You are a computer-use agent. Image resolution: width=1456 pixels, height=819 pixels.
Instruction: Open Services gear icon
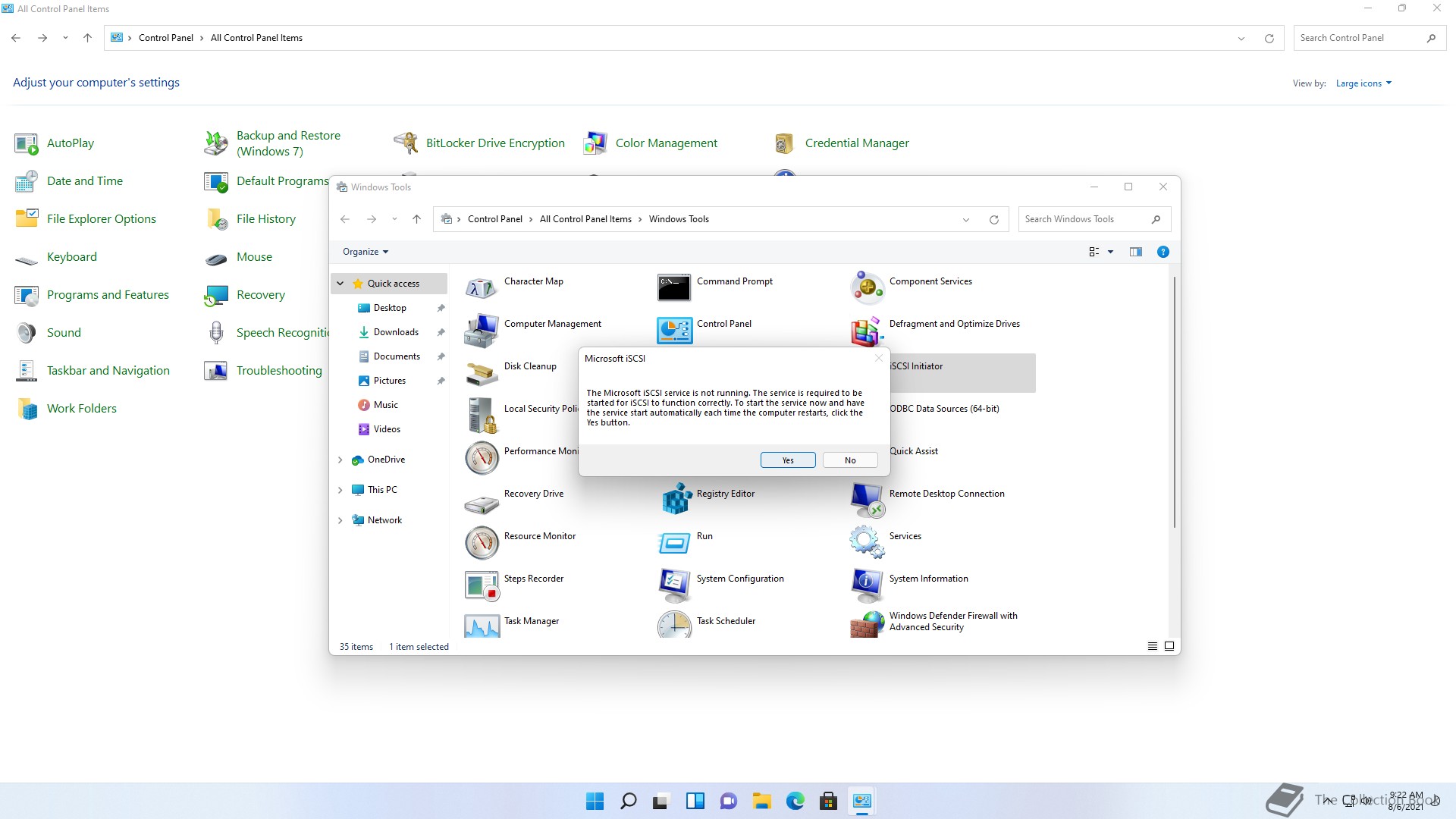[x=867, y=543]
